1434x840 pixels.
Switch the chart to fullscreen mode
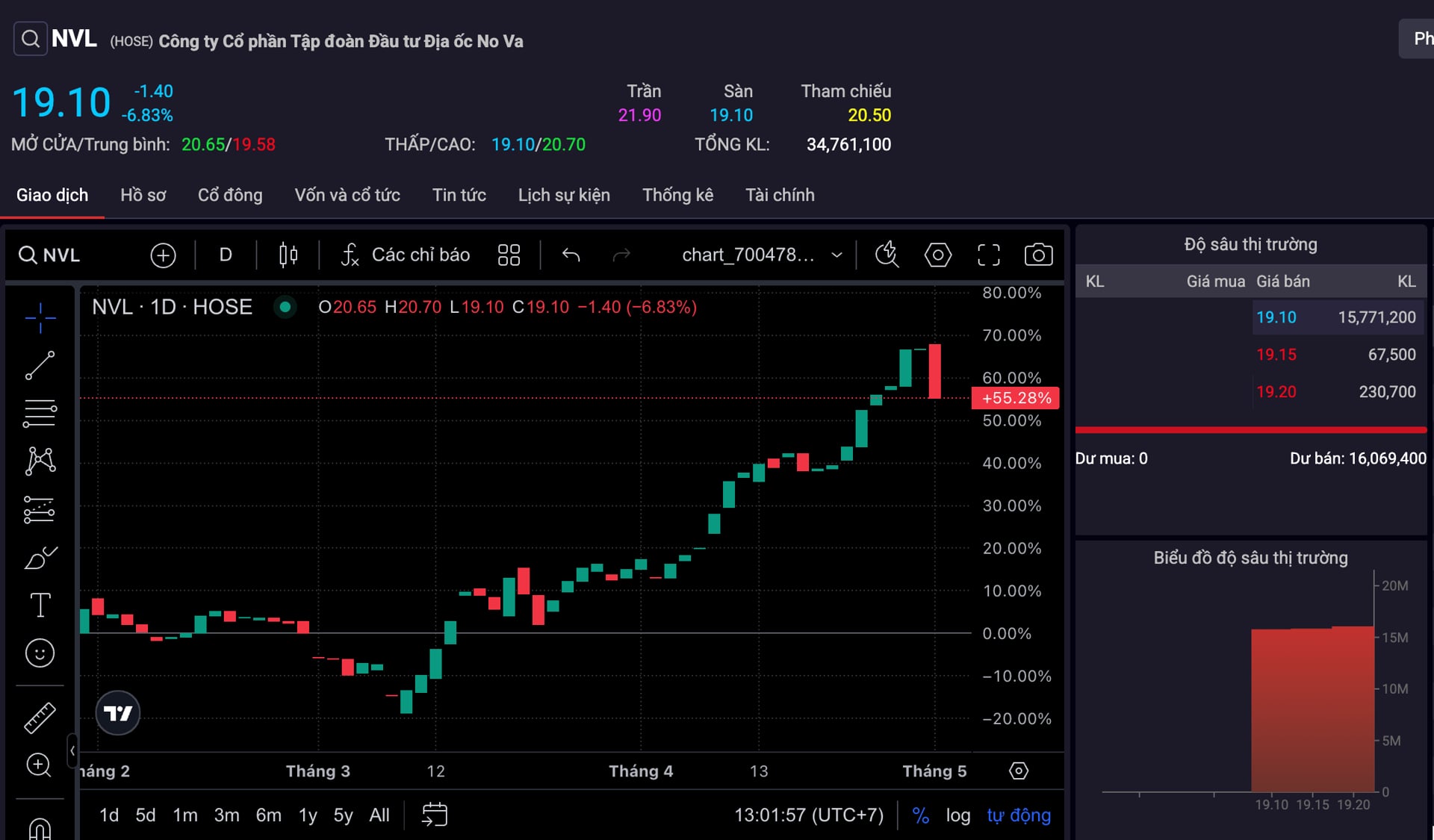coord(989,255)
